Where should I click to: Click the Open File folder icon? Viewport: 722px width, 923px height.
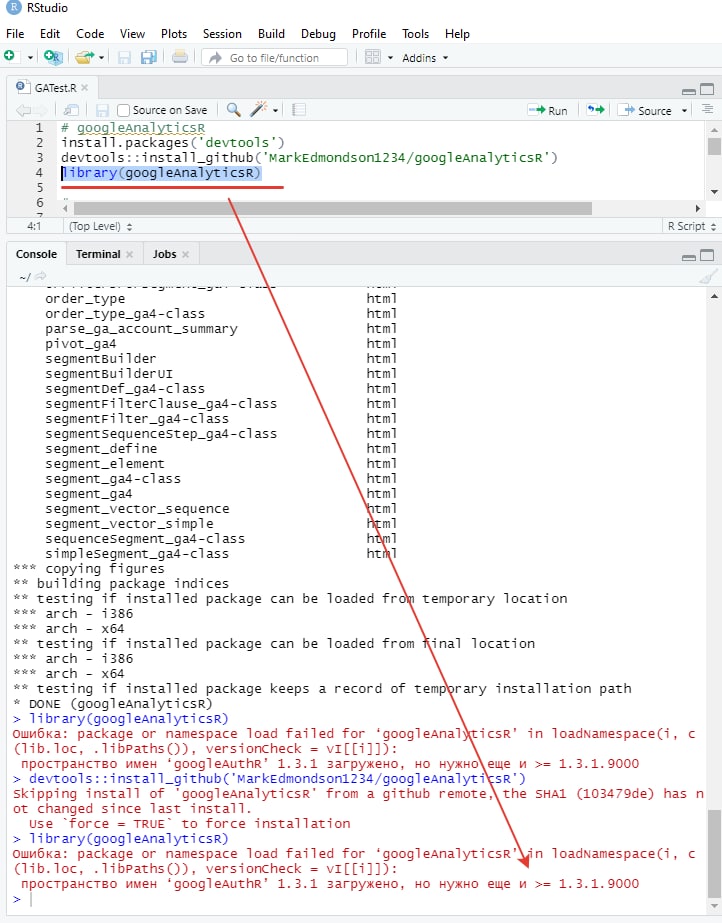point(84,57)
